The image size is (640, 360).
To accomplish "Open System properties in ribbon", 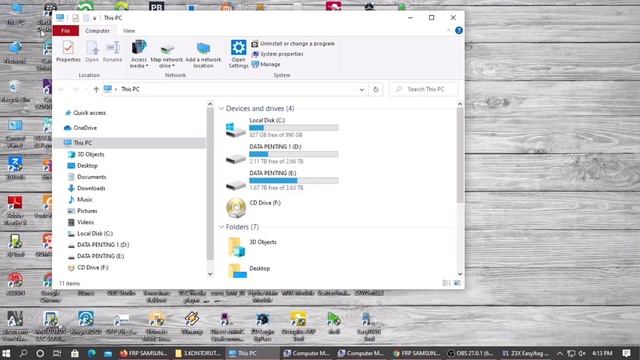I will click(x=277, y=54).
